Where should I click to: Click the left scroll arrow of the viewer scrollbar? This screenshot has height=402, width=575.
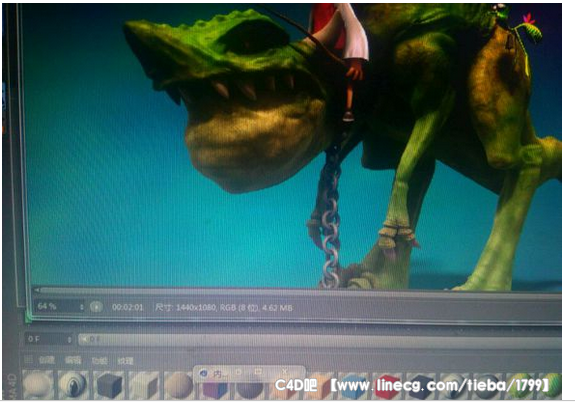pos(37,290)
